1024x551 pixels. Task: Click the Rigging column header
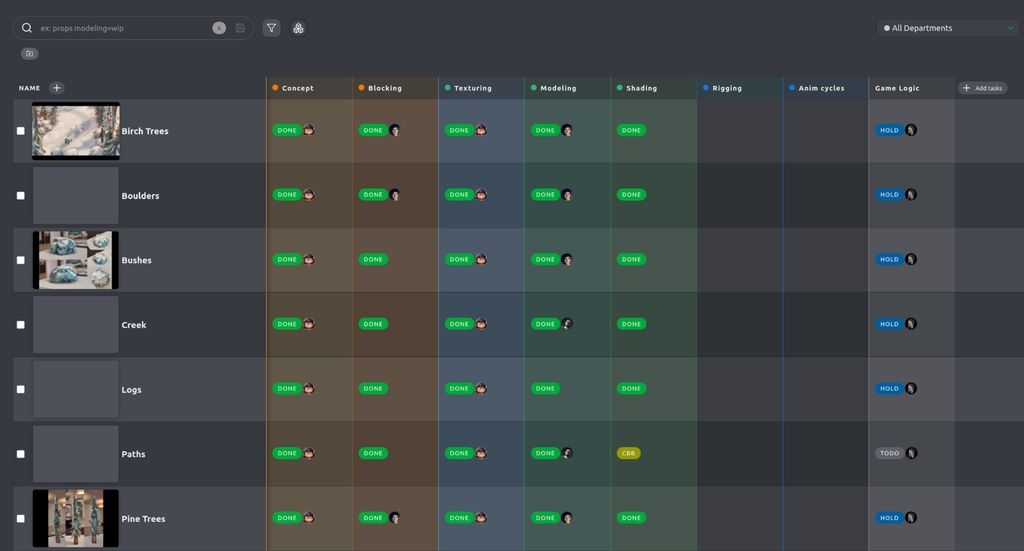pos(727,88)
